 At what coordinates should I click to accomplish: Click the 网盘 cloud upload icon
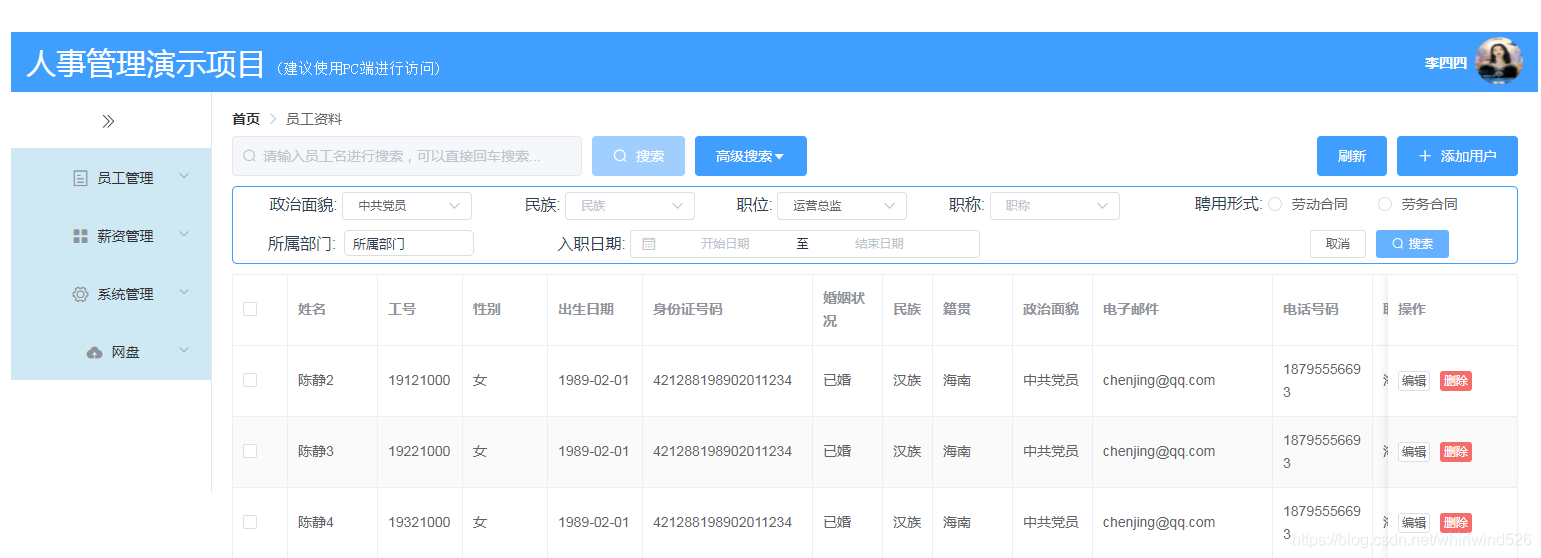(95, 352)
